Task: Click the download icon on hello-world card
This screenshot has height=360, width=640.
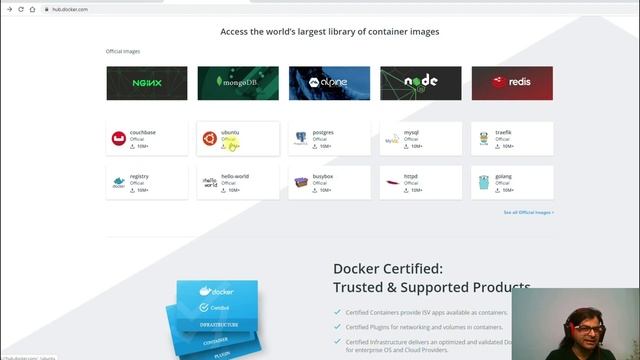Action: point(223,190)
